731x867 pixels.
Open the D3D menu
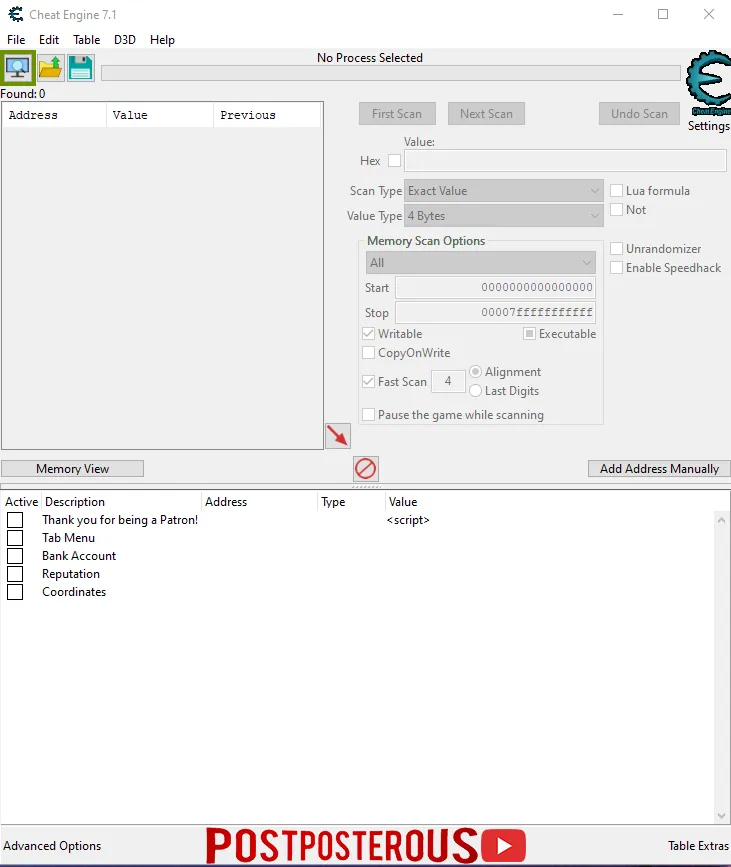click(x=125, y=40)
